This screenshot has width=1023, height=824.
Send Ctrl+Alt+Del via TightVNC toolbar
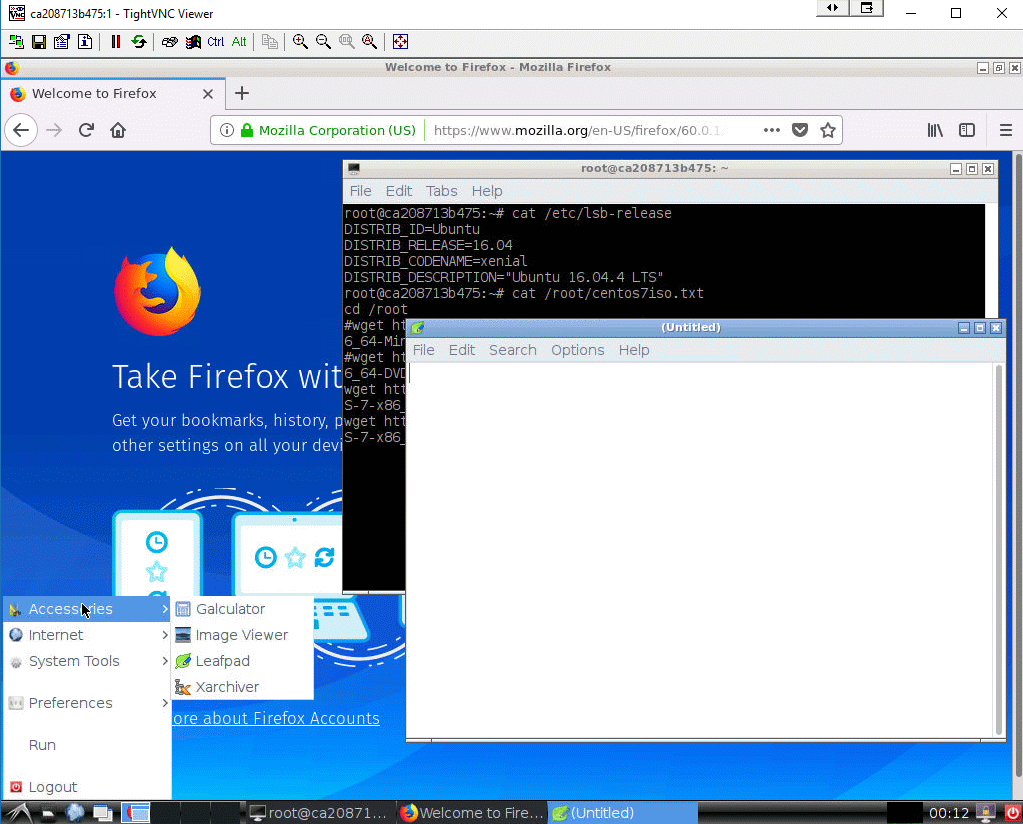[x=170, y=42]
